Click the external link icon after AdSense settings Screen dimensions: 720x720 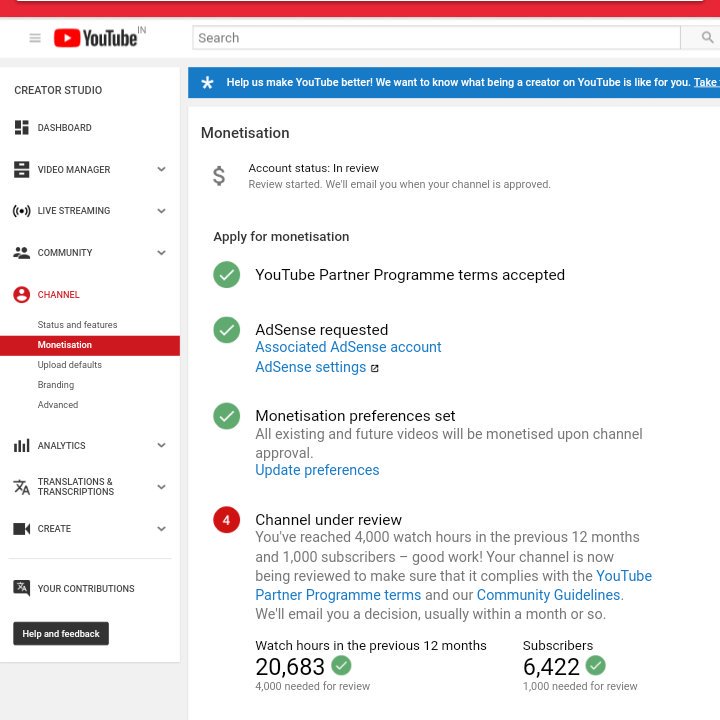click(375, 368)
